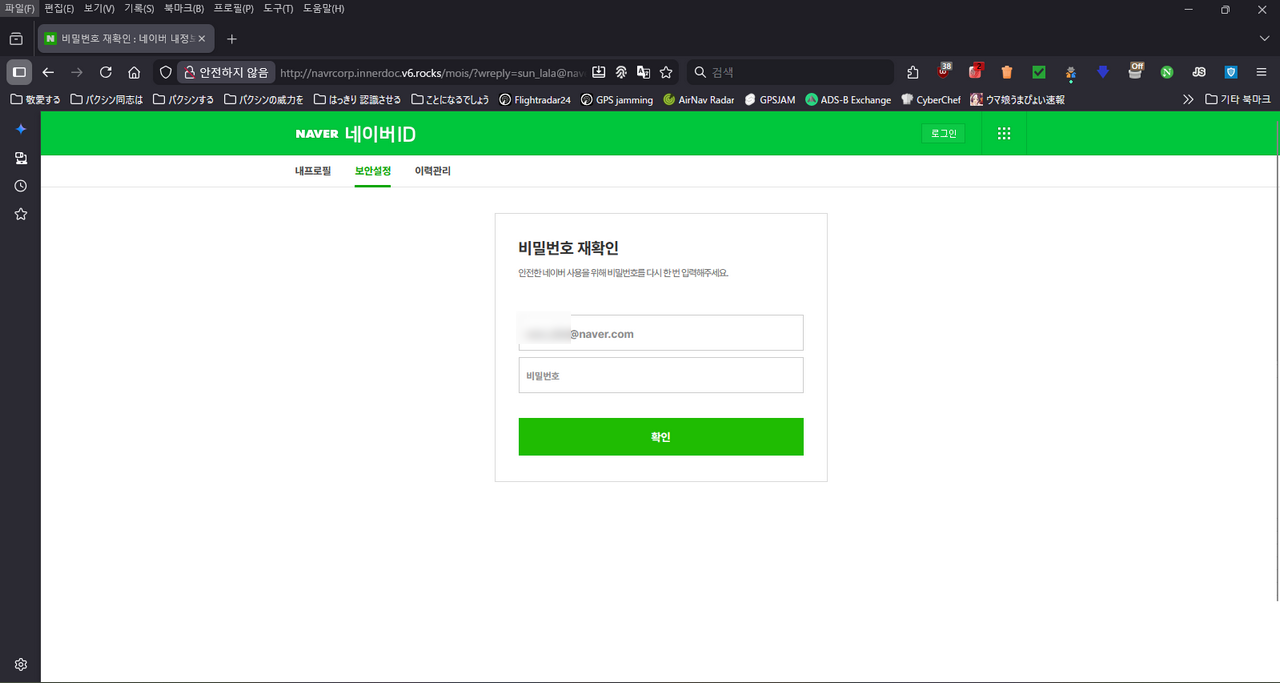Open the browser hamburger menu
The height and width of the screenshot is (683, 1280).
click(x=1262, y=72)
